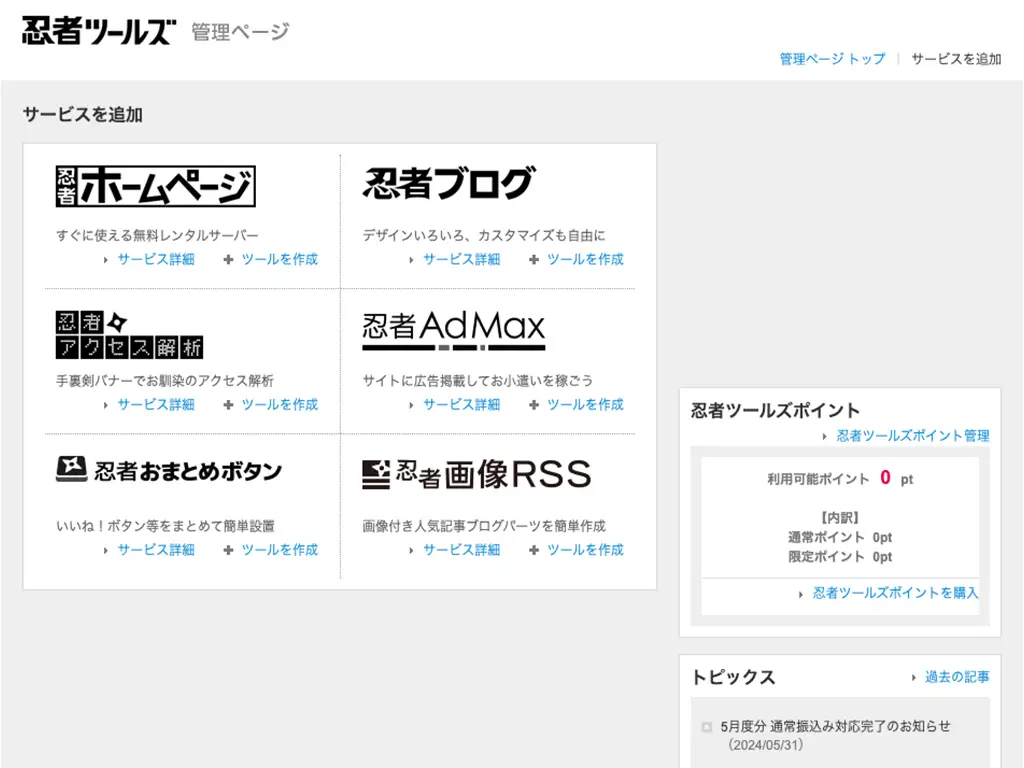Viewport: 1024px width, 768px height.
Task: Click the 忍者ツールズポイントを購入 link
Action: click(x=895, y=593)
